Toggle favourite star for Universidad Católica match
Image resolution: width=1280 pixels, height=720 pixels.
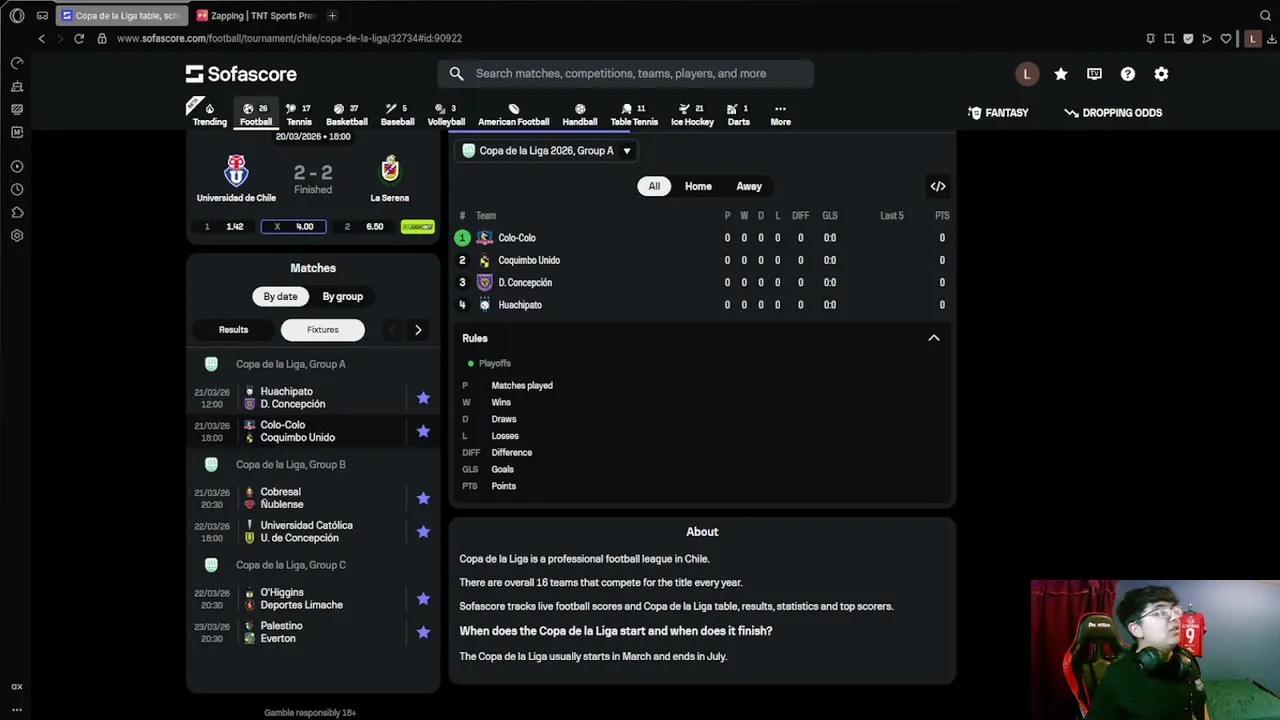(x=423, y=532)
